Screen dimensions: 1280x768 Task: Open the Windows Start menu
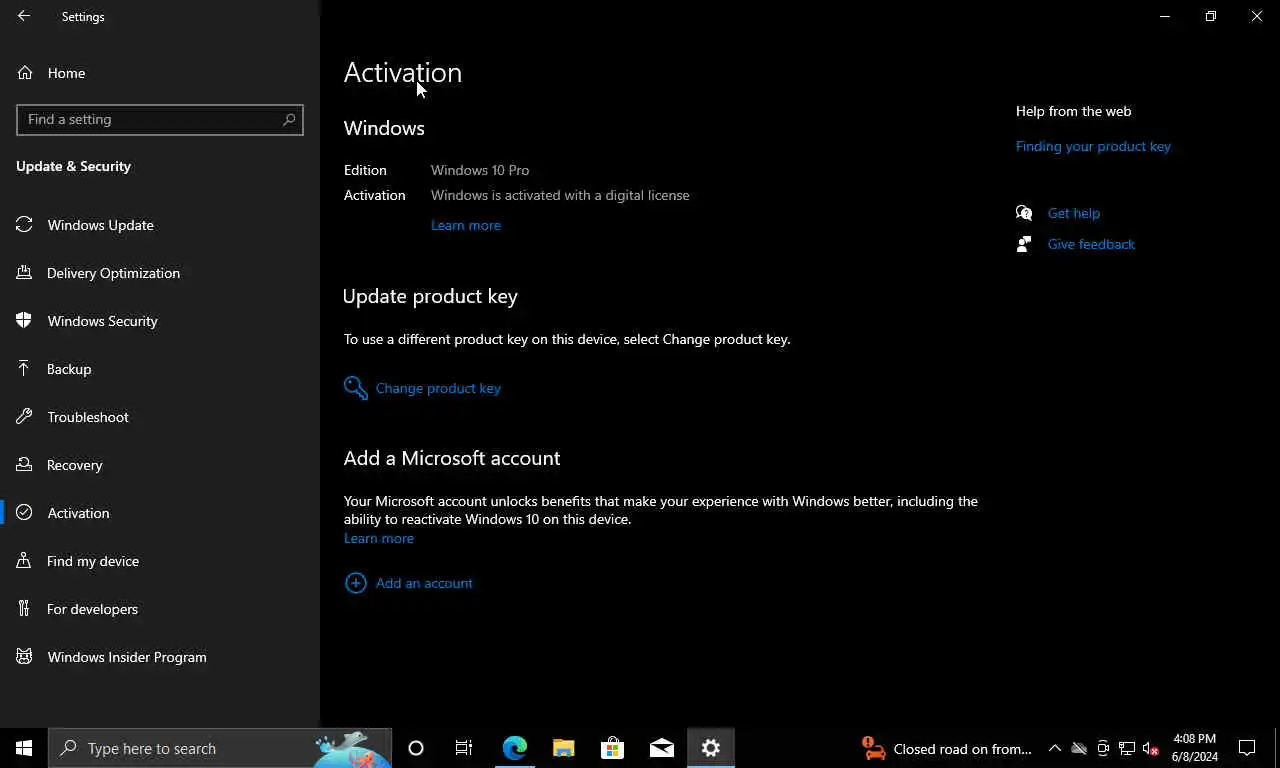point(24,748)
